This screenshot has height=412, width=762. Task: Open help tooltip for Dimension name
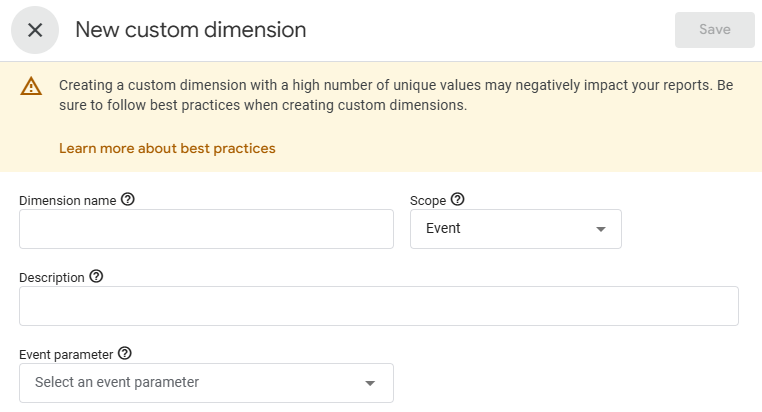point(128,199)
